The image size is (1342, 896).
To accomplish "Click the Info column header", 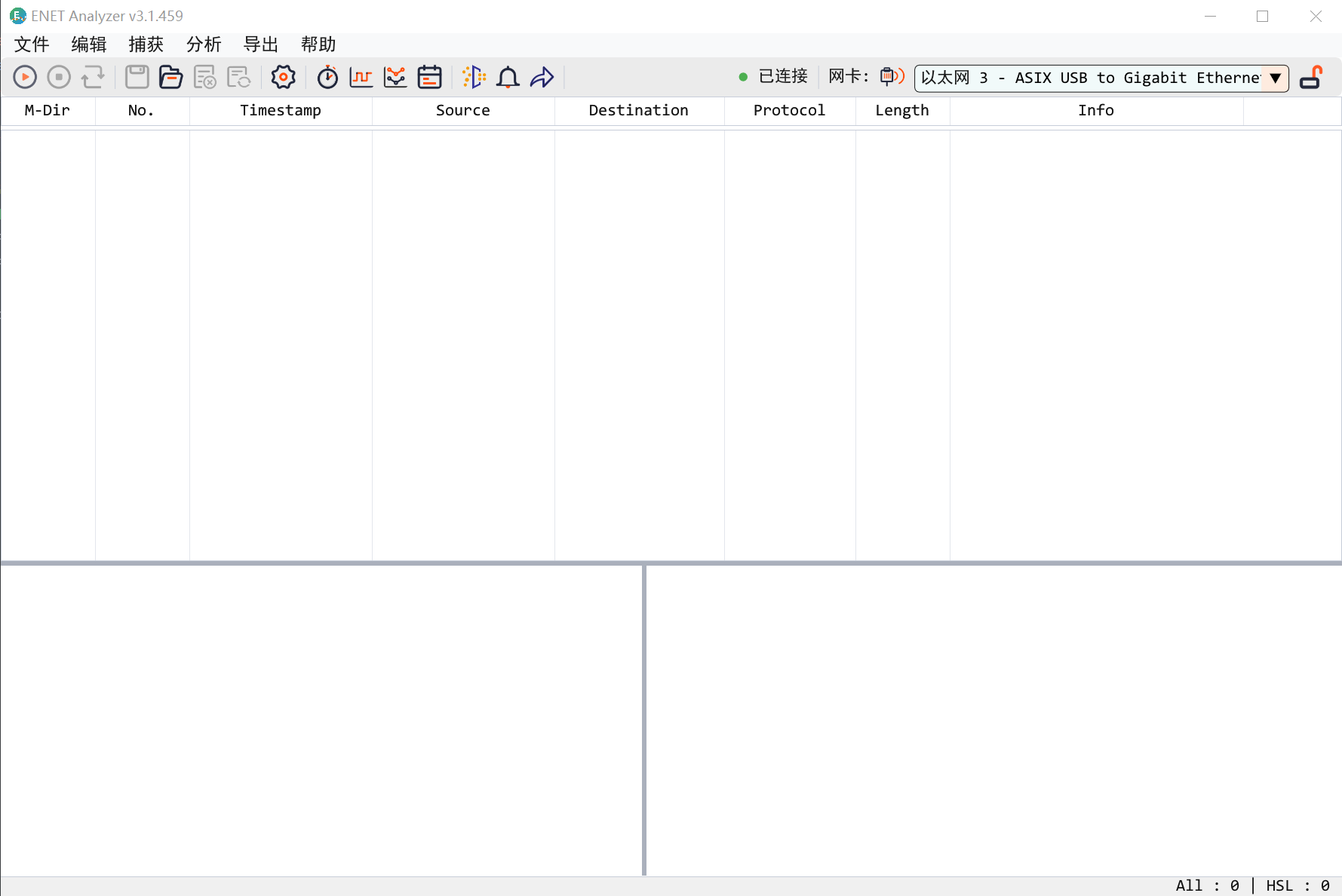I will (1096, 110).
